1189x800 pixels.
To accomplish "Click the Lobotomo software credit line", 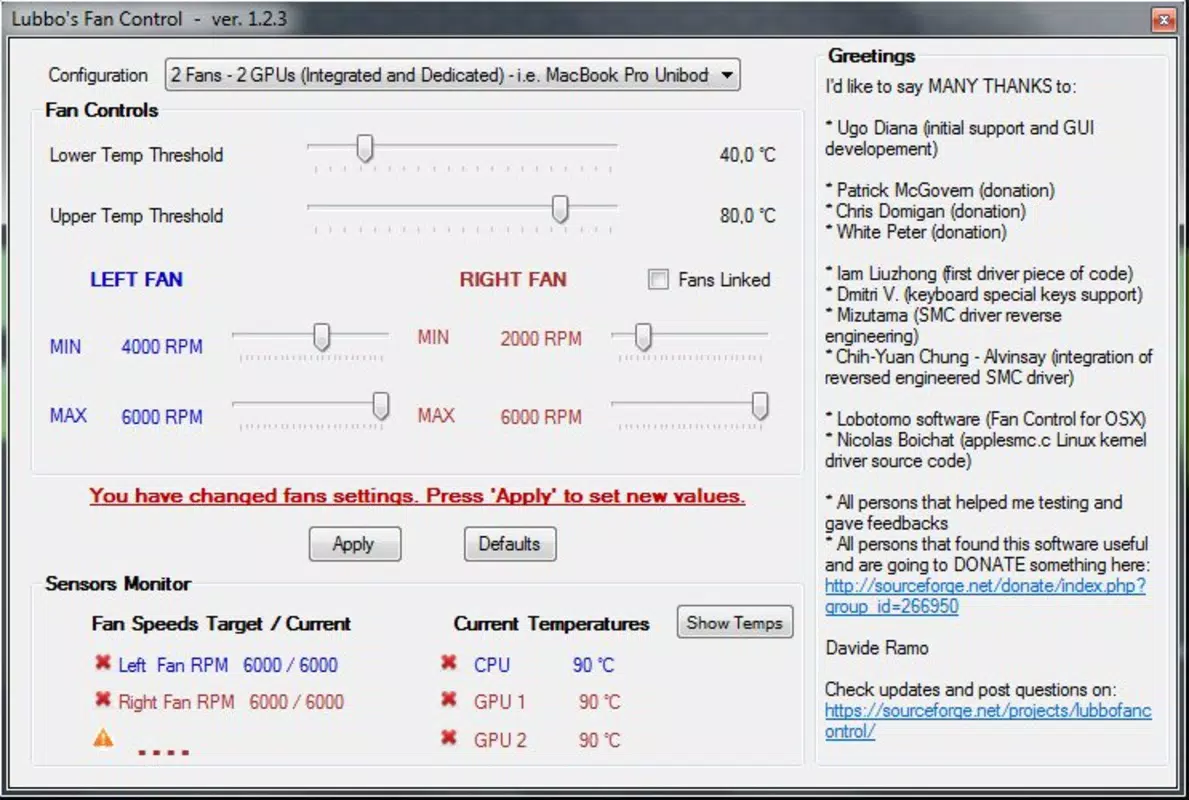I will pyautogui.click(x=986, y=419).
